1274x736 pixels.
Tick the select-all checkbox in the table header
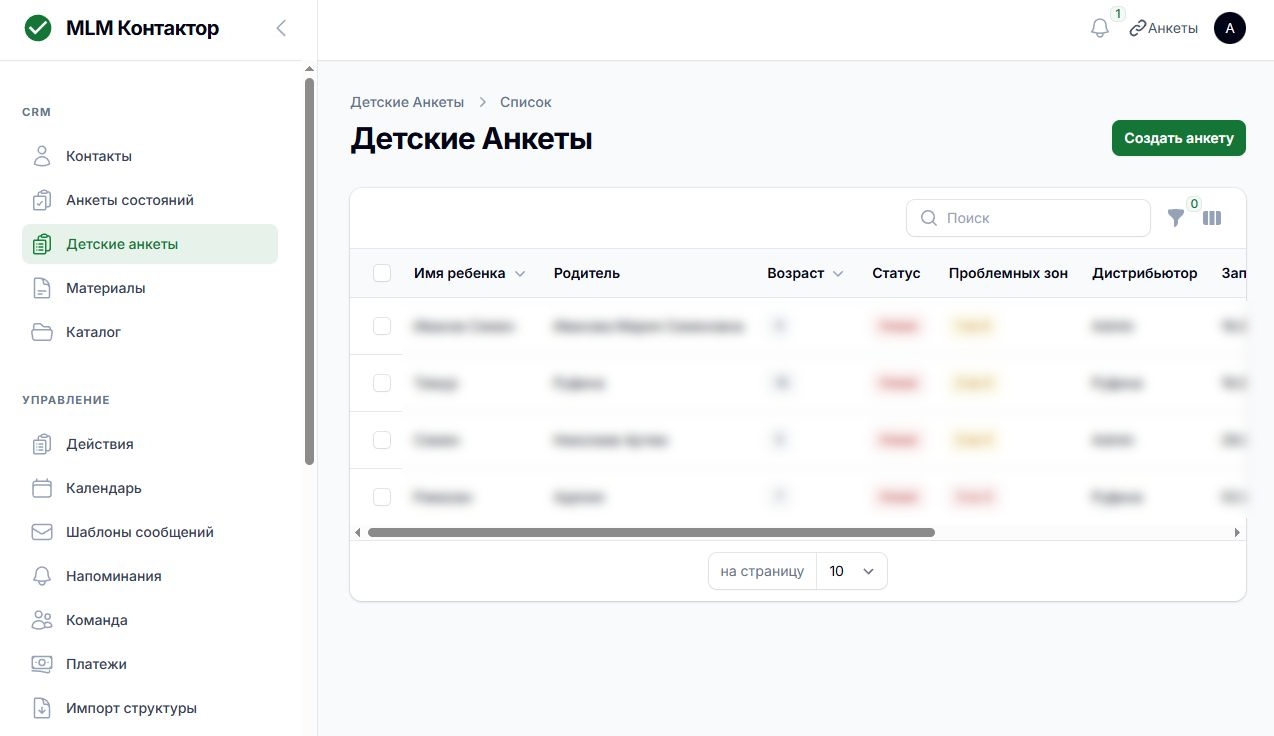pos(382,273)
